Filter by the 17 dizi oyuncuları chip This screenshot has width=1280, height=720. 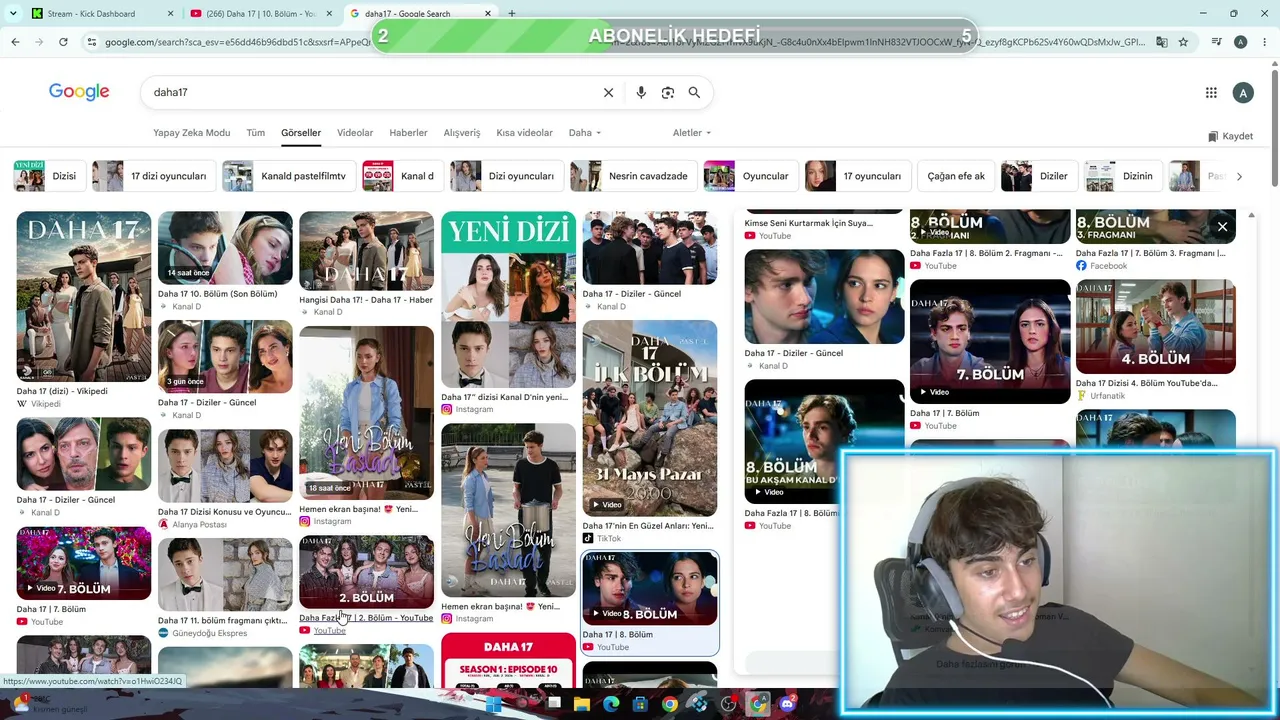153,176
